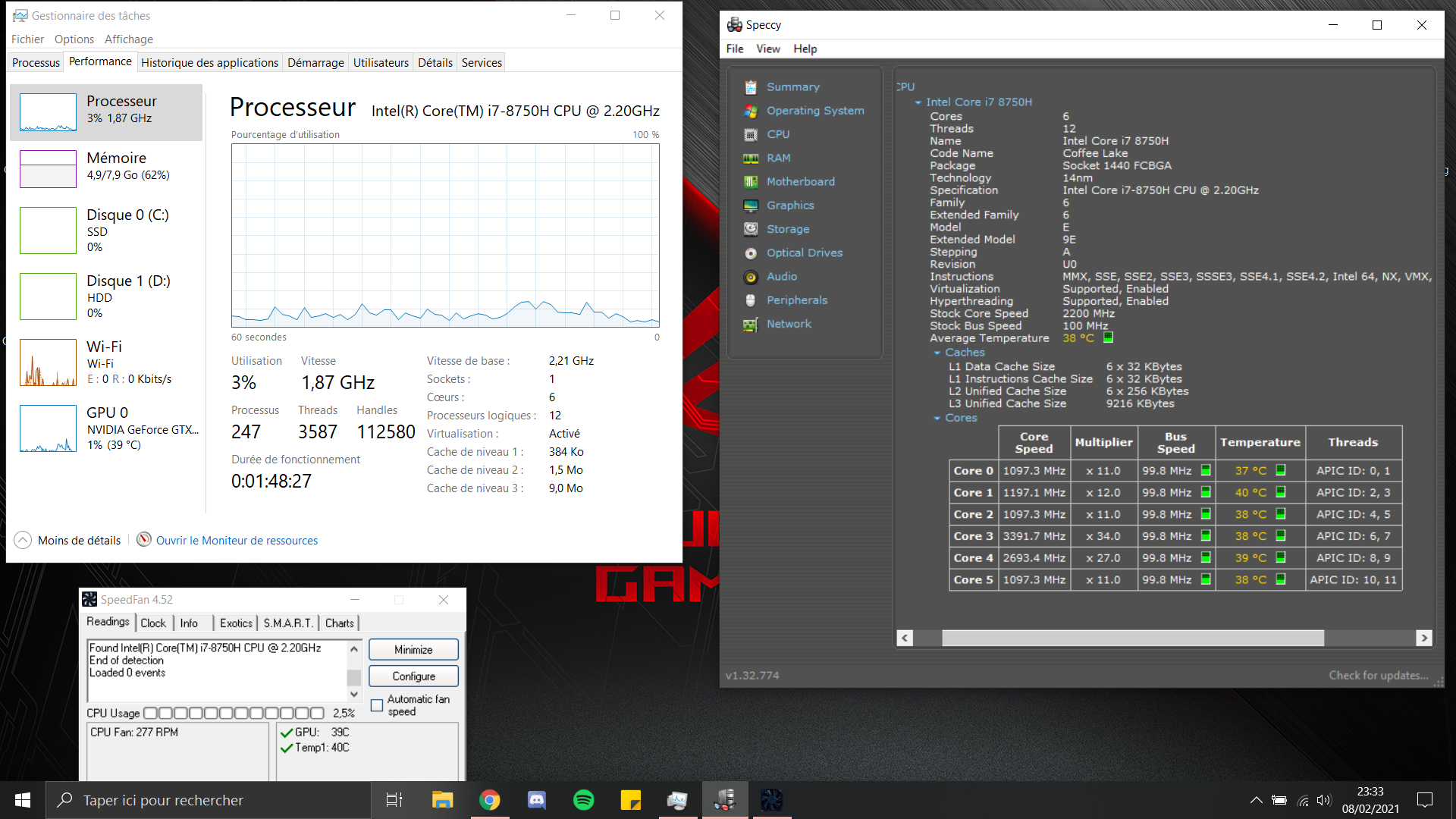Switch to Démarrage tab

coord(315,63)
